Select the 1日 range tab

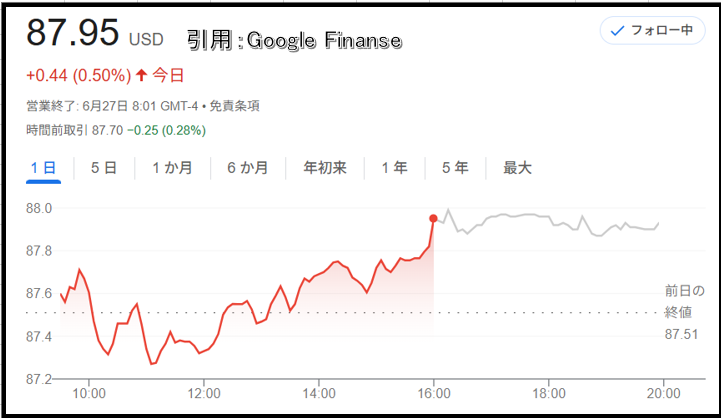(x=43, y=168)
